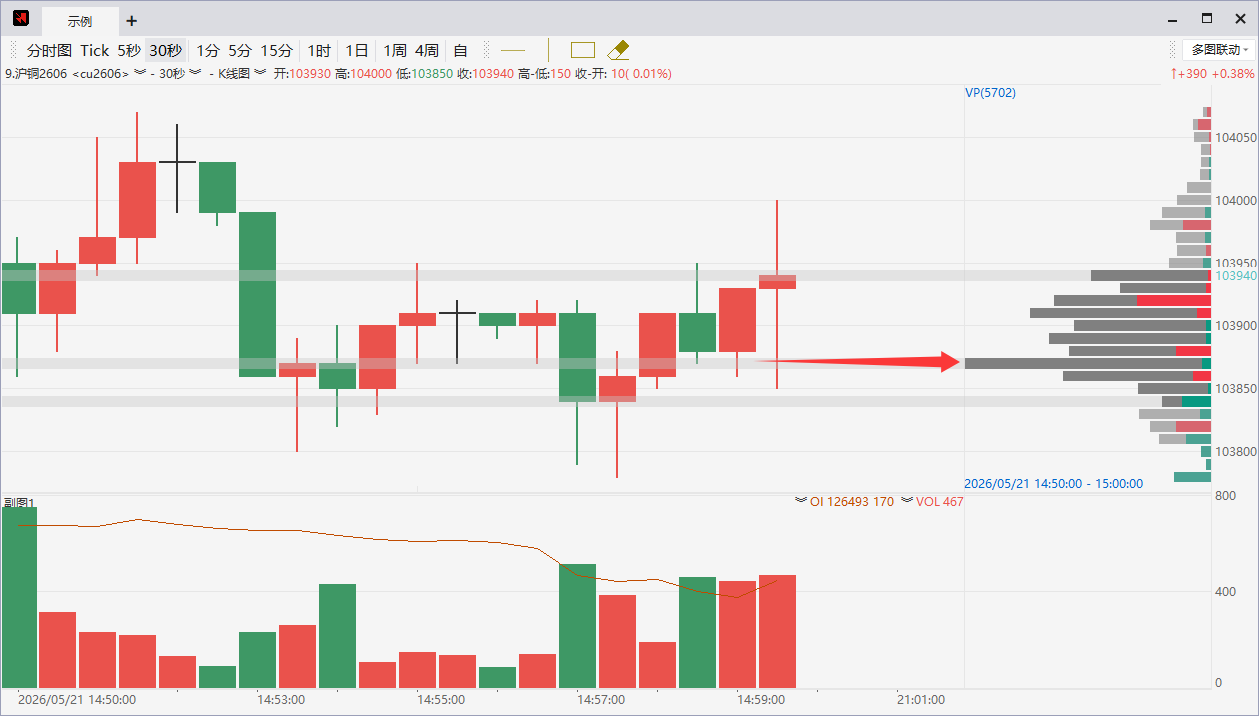This screenshot has width=1259, height=716.
Task: Expand the VOL indicator chevron
Action: tap(907, 501)
